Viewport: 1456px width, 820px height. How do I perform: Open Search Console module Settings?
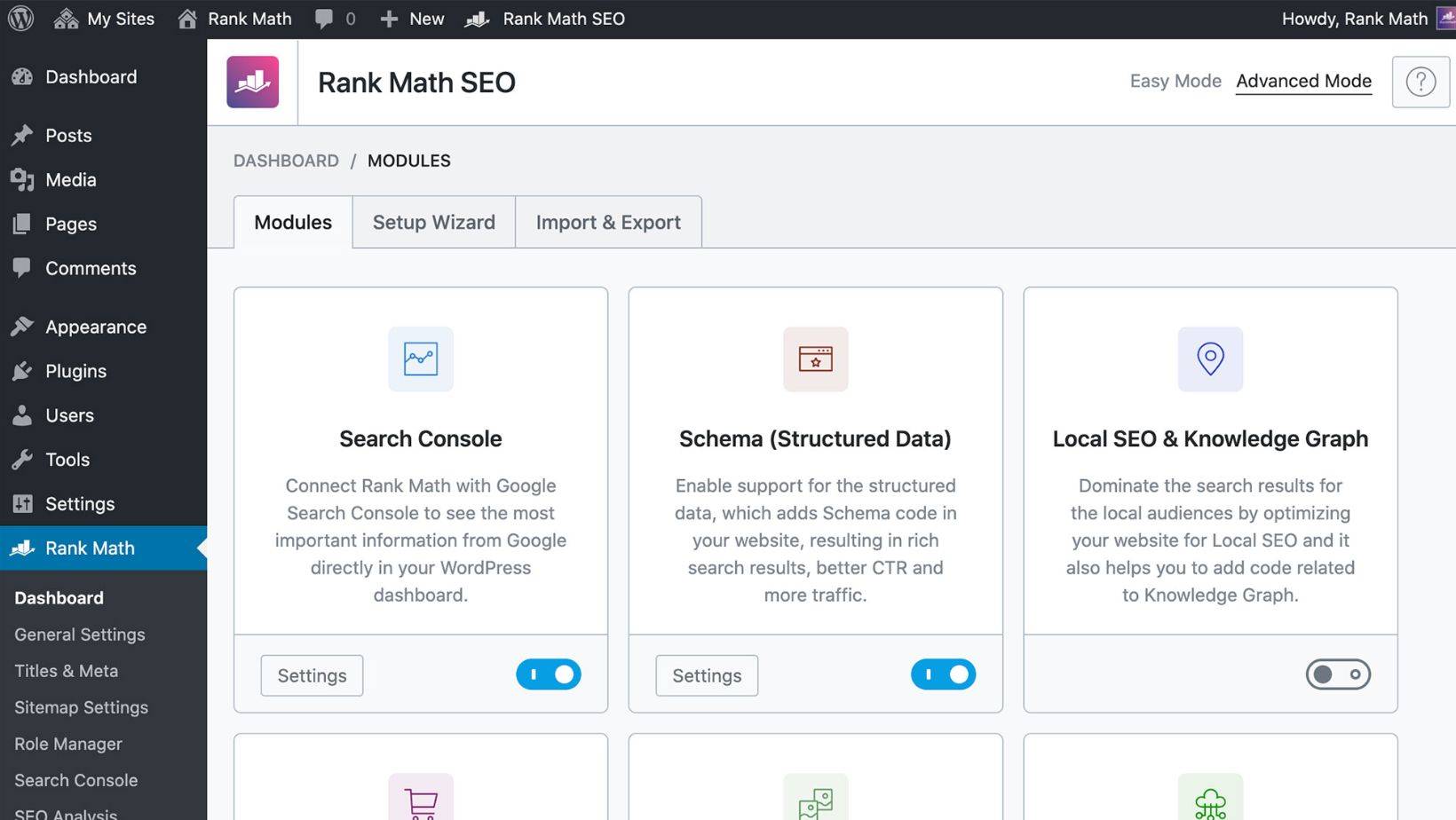312,675
